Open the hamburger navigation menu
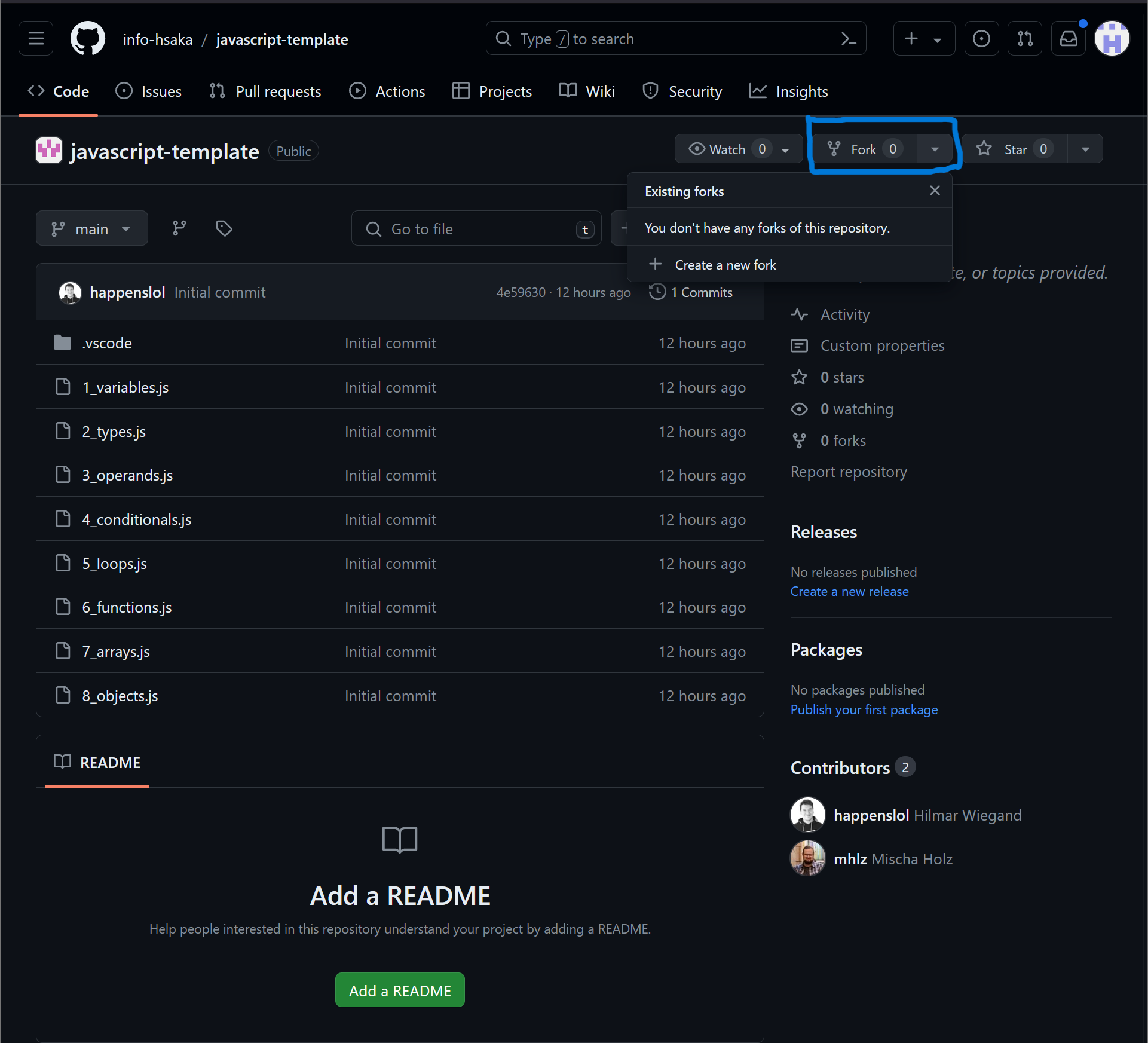1148x1043 pixels. click(x=36, y=39)
